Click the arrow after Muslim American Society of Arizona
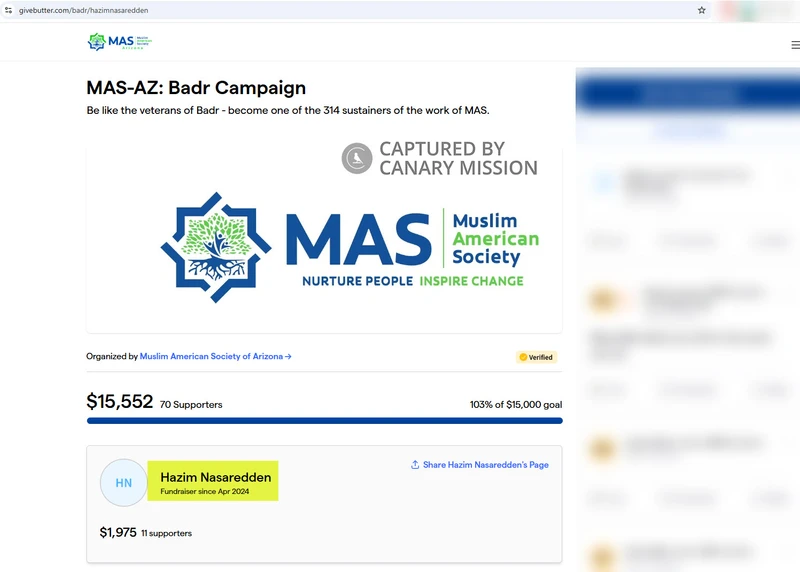 (288, 357)
